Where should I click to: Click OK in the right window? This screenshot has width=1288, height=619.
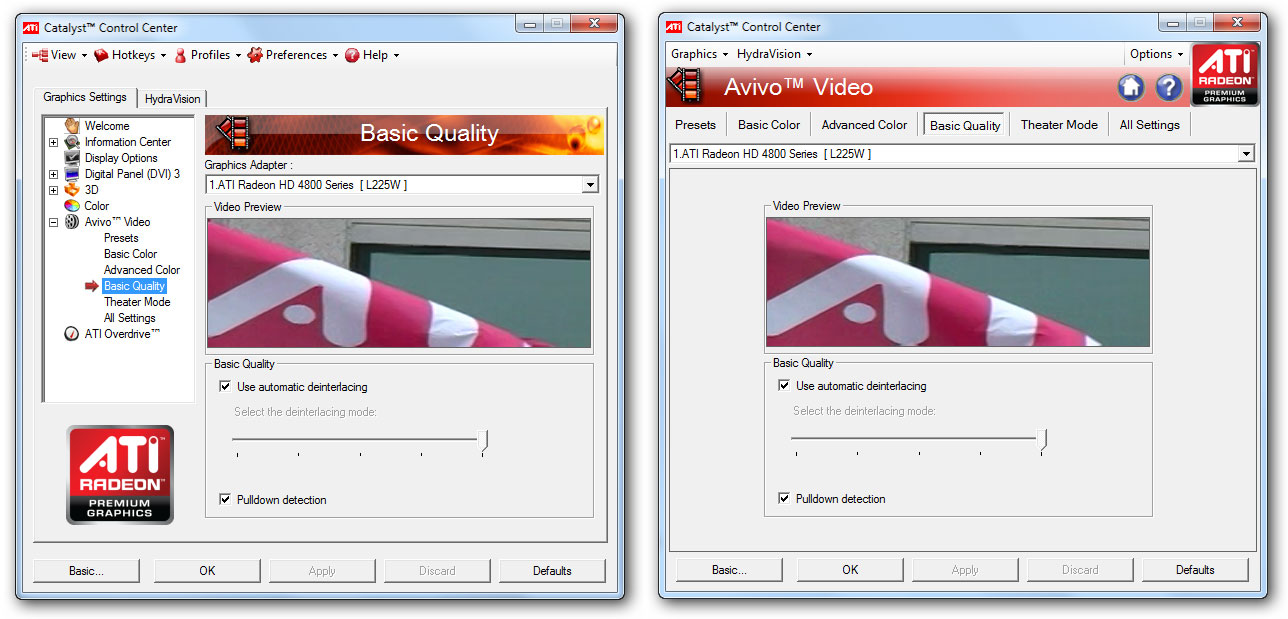pyautogui.click(x=850, y=570)
